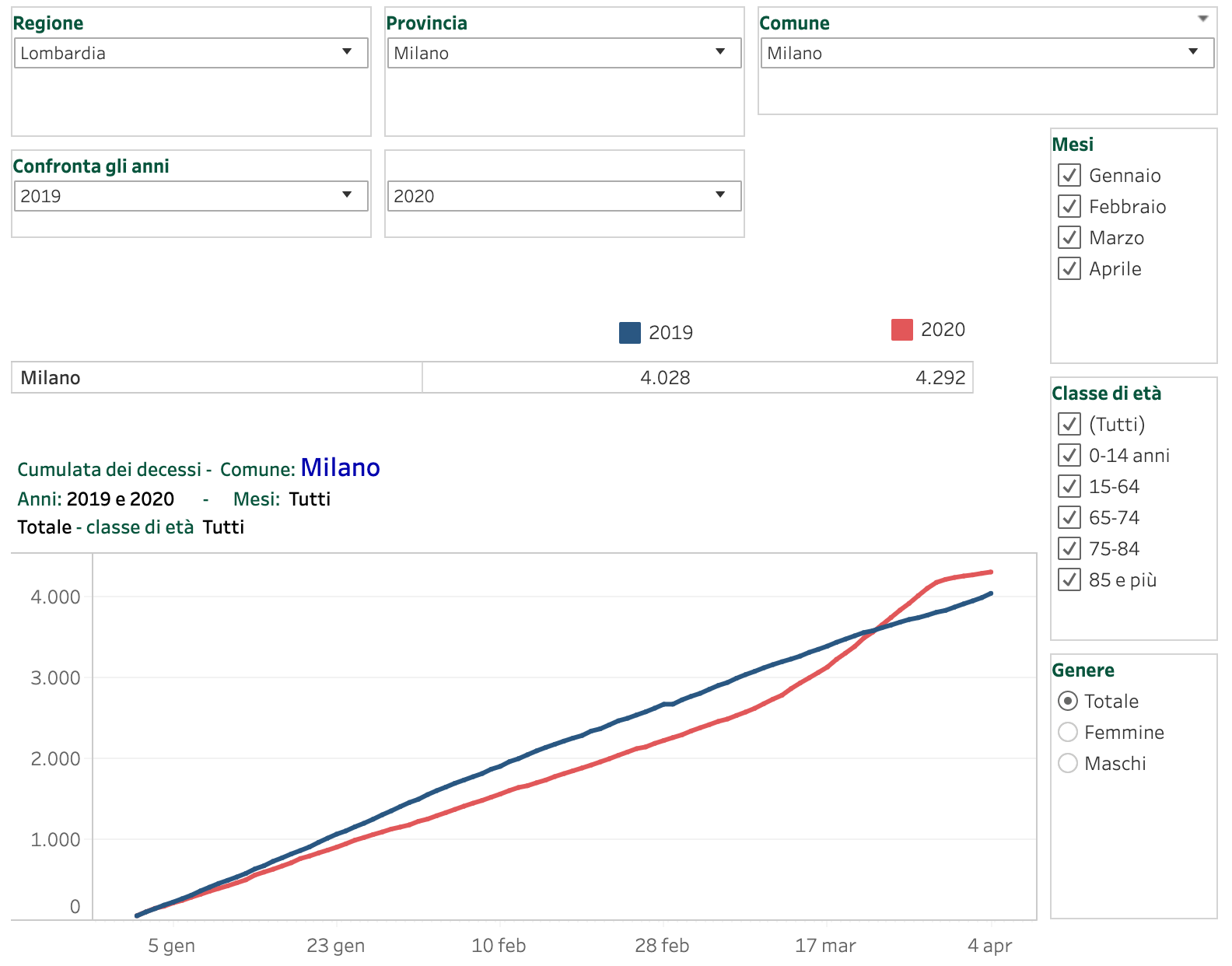Click the 28 feb axis label
This screenshot has width=1232, height=966.
pyautogui.click(x=662, y=946)
